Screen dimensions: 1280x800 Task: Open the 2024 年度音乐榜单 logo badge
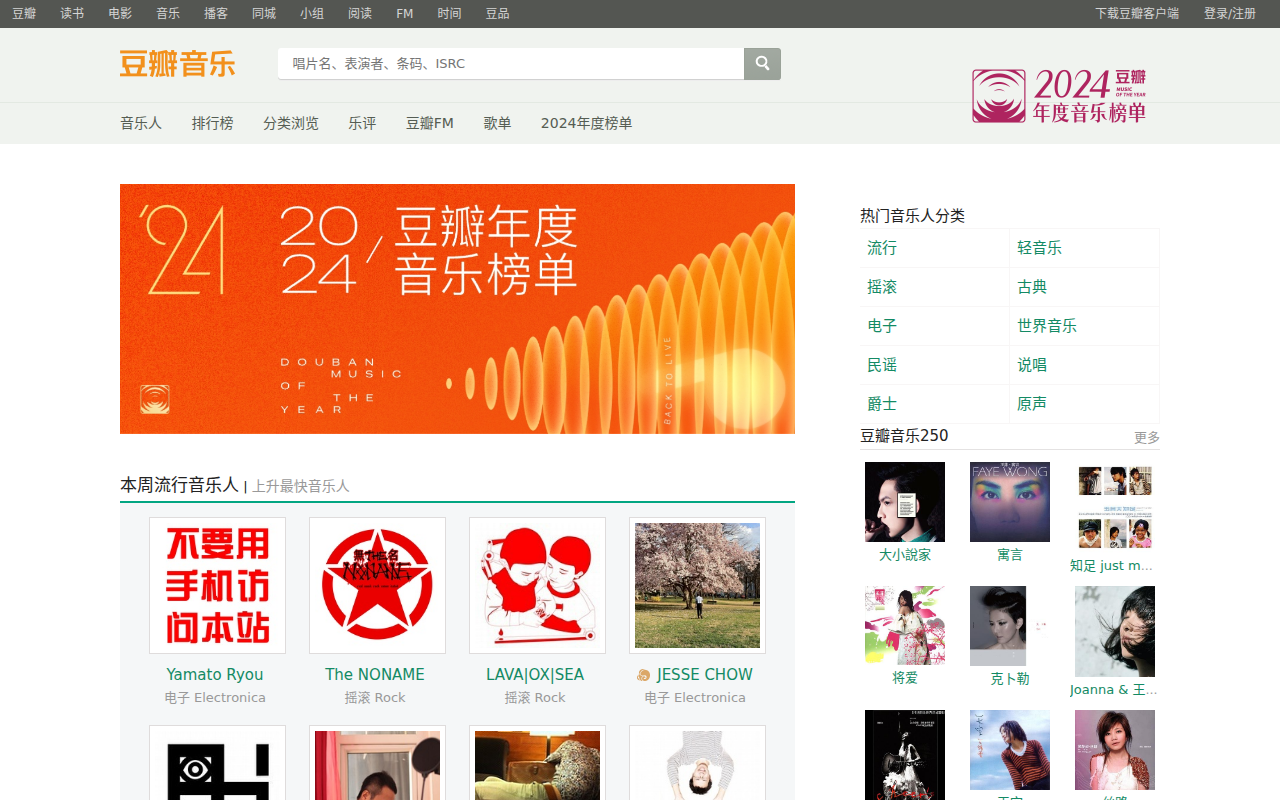1059,96
